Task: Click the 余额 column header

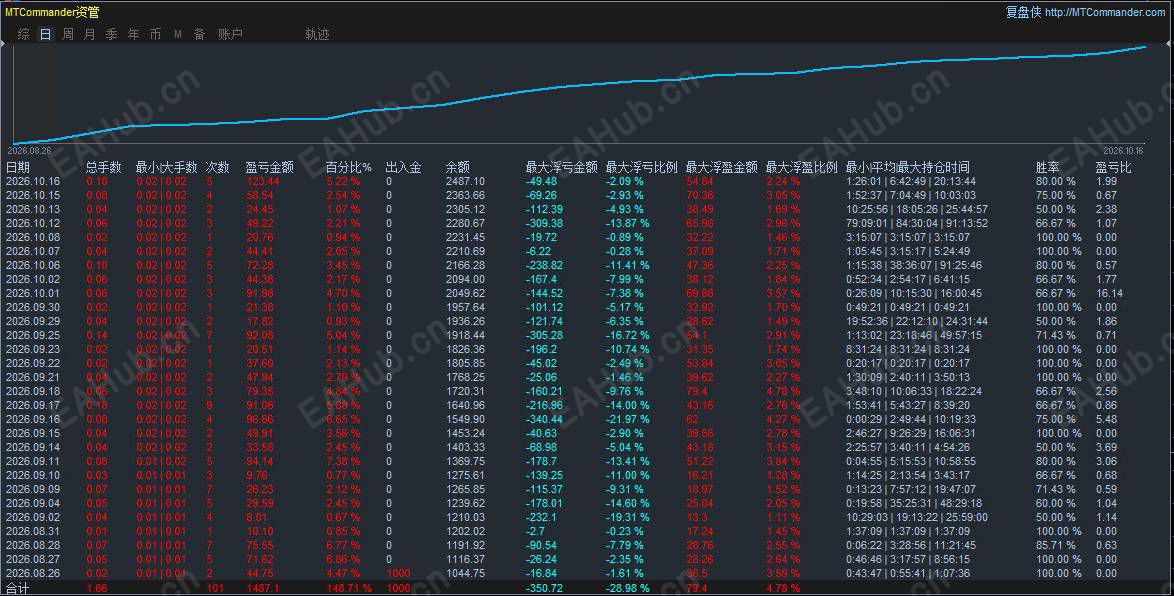Action: (457, 167)
